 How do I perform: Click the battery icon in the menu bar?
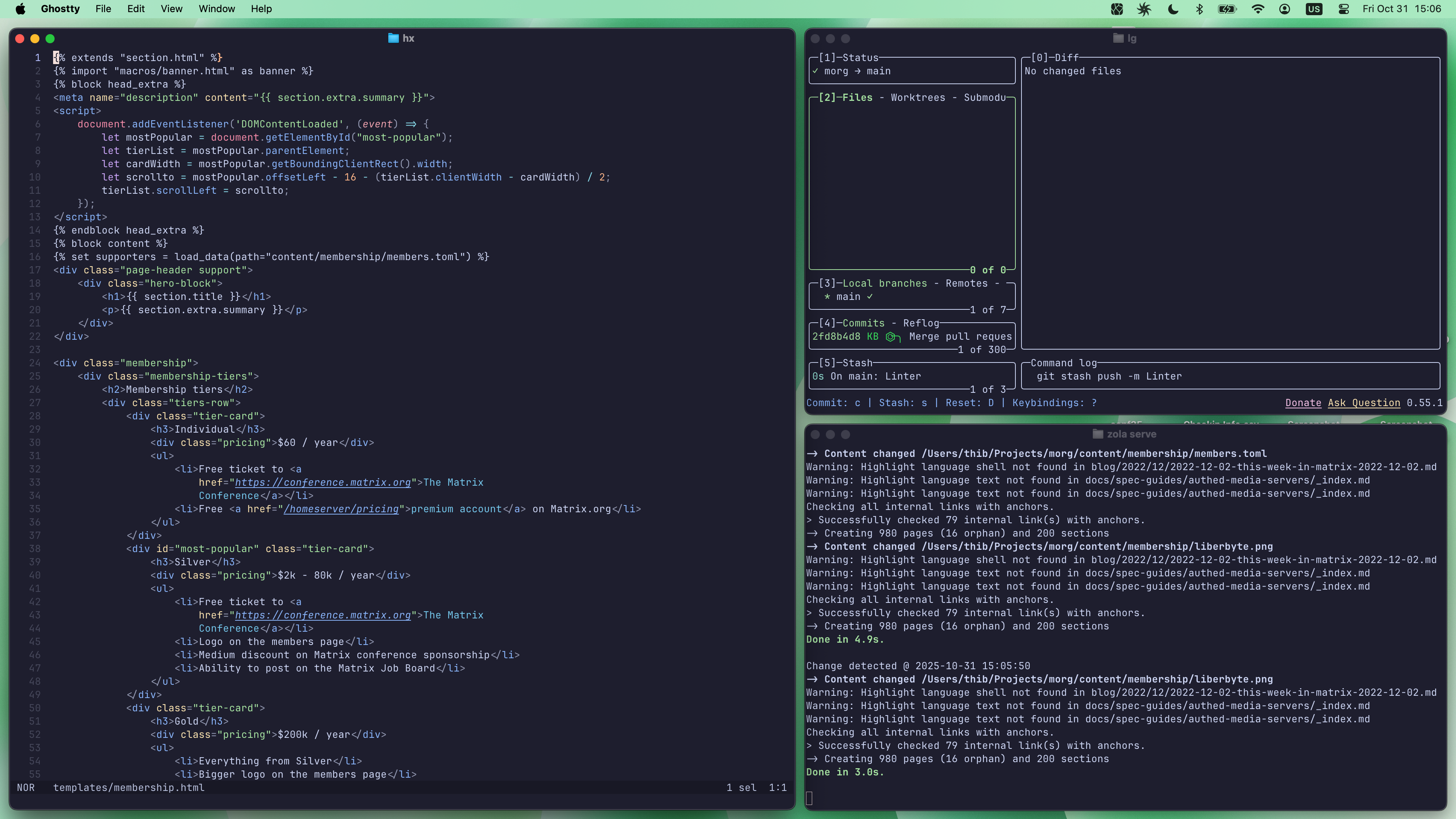pos(1228,8)
